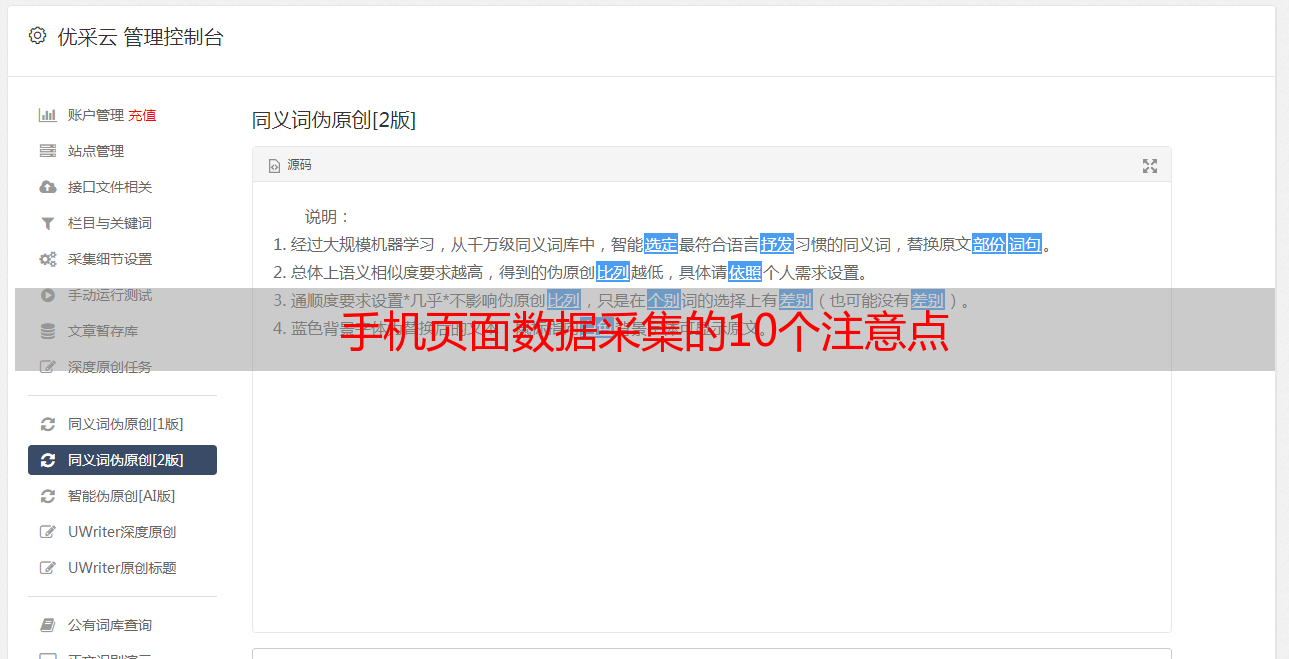Click the highlighted 选定 synonym word

tap(661, 244)
